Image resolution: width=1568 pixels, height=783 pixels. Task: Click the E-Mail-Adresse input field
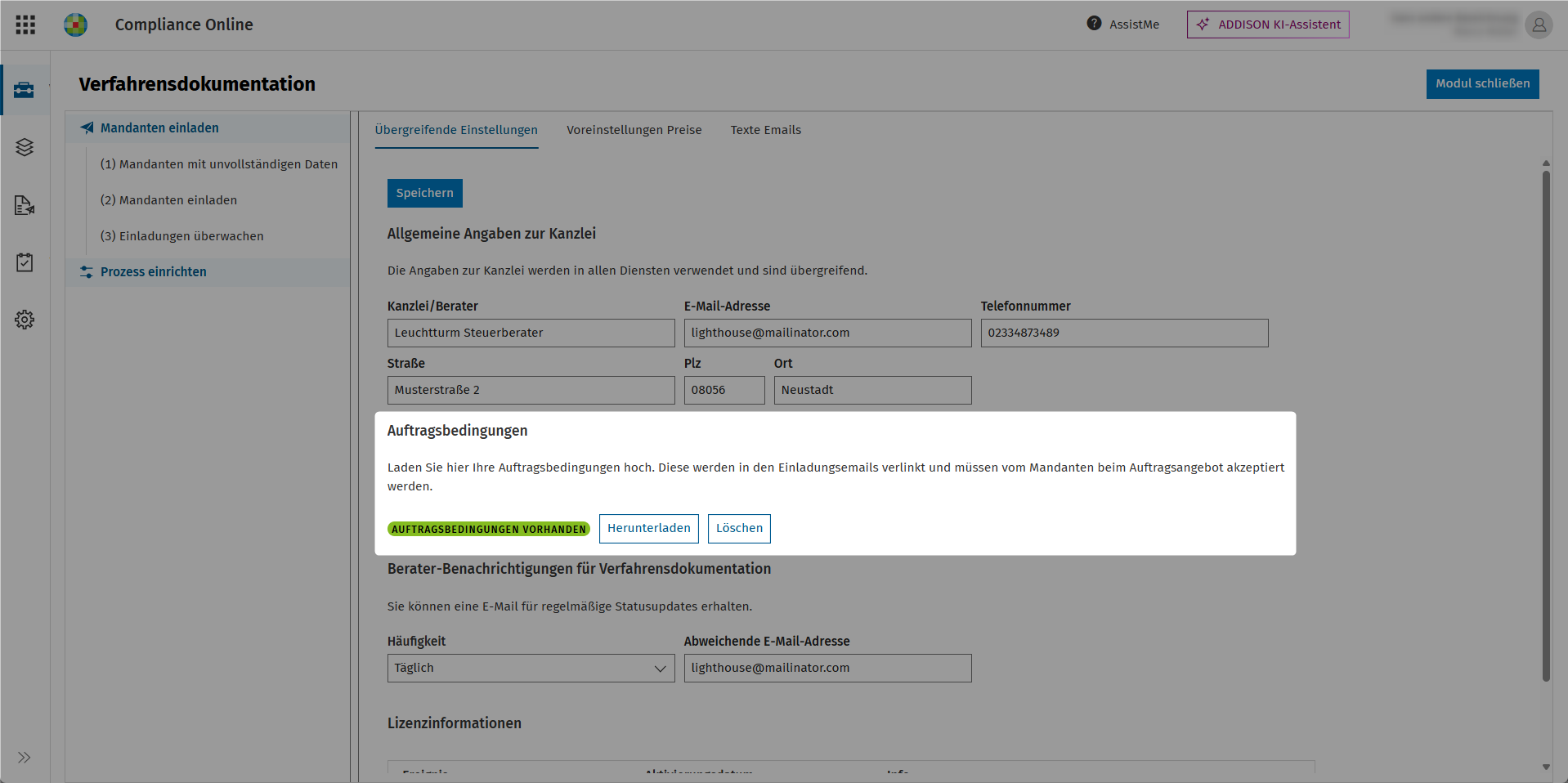point(827,333)
